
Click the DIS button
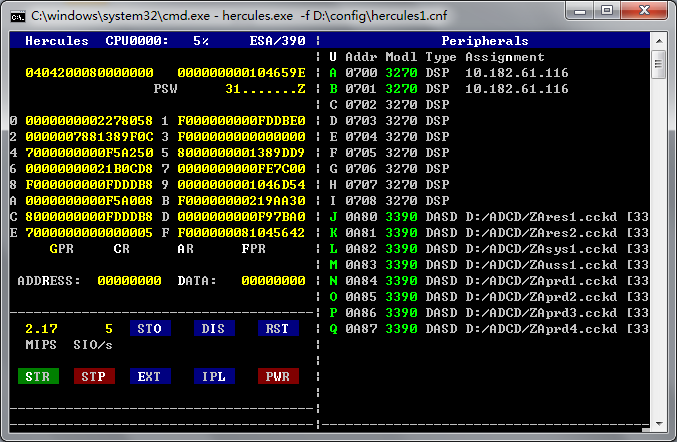point(214,328)
